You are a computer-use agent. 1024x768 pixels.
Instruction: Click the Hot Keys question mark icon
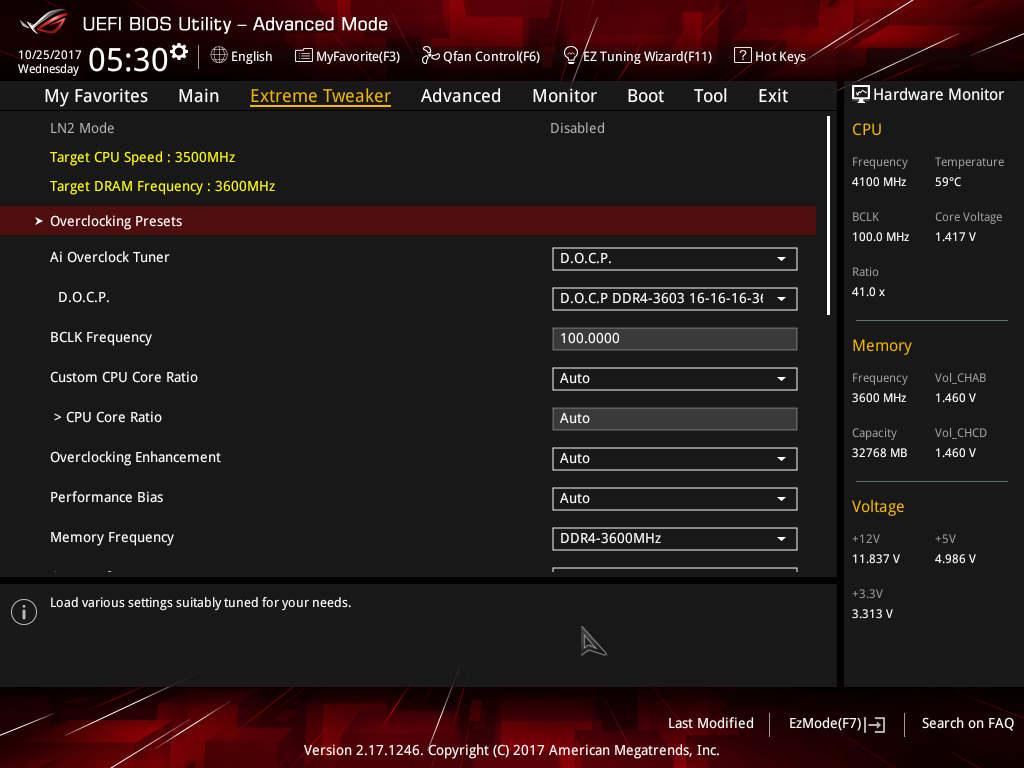[743, 56]
